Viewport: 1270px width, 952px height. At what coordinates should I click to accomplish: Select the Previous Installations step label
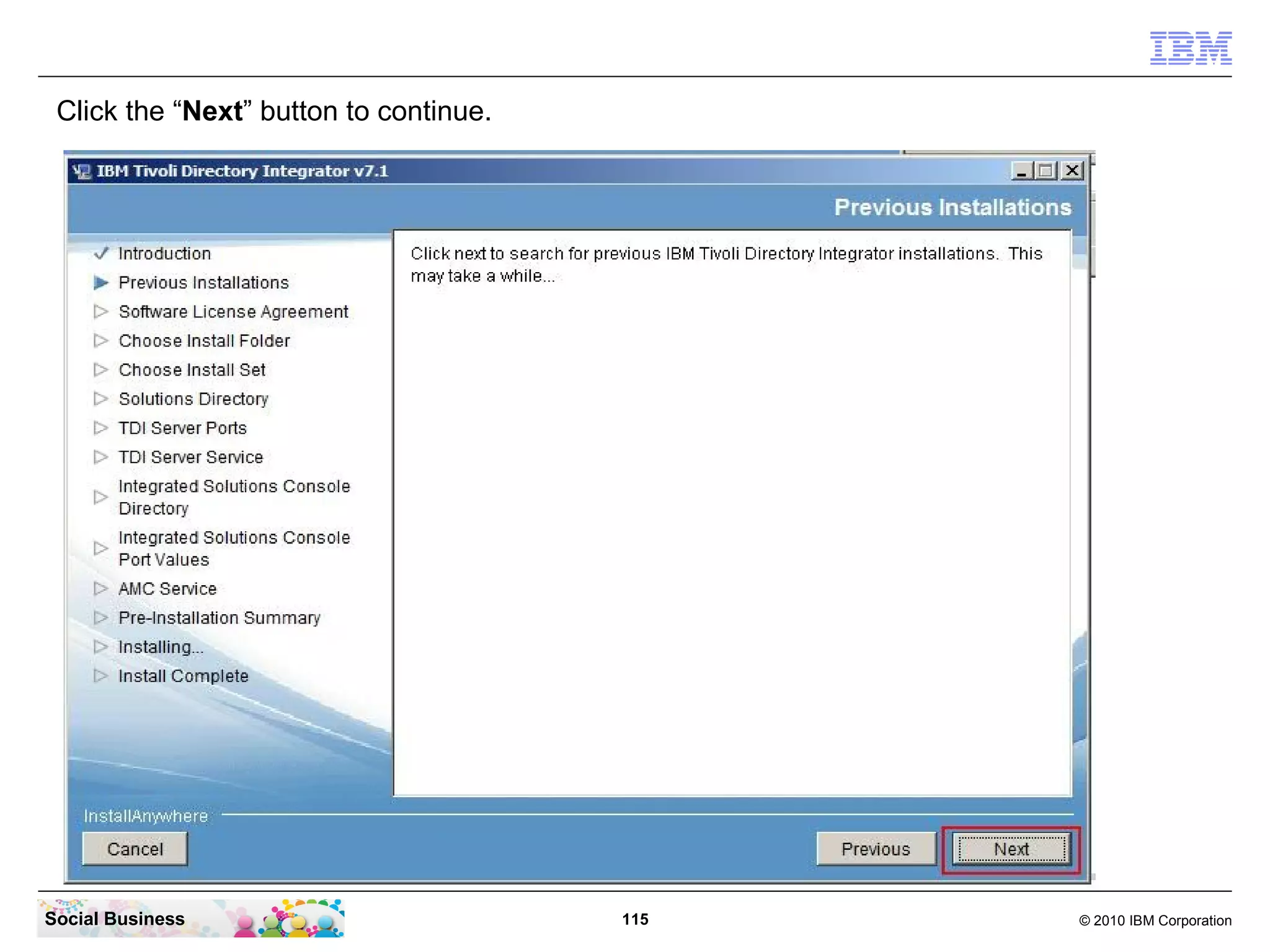[x=203, y=283]
